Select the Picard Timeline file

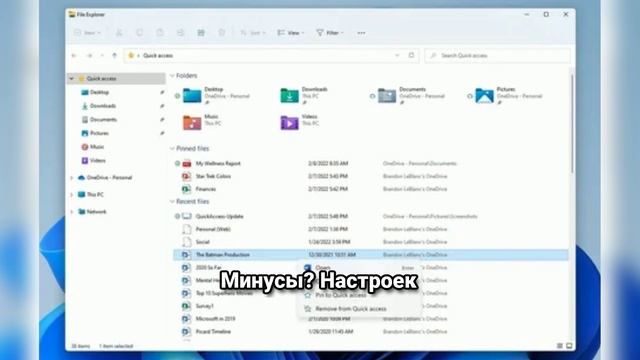(x=213, y=331)
